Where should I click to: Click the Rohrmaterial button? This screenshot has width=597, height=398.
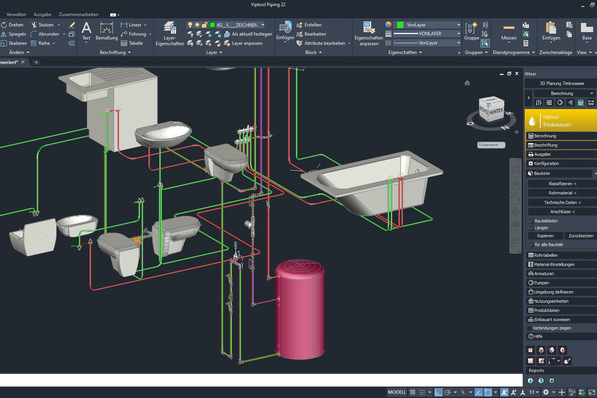tap(562, 193)
